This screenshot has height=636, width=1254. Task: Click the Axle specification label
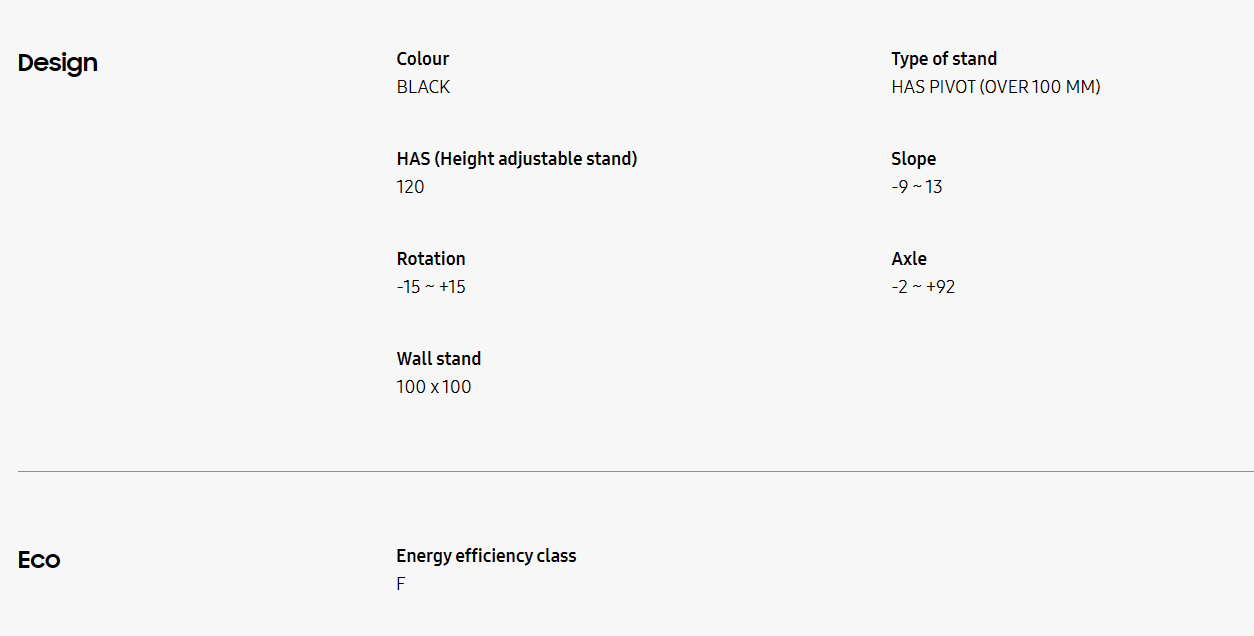(909, 259)
